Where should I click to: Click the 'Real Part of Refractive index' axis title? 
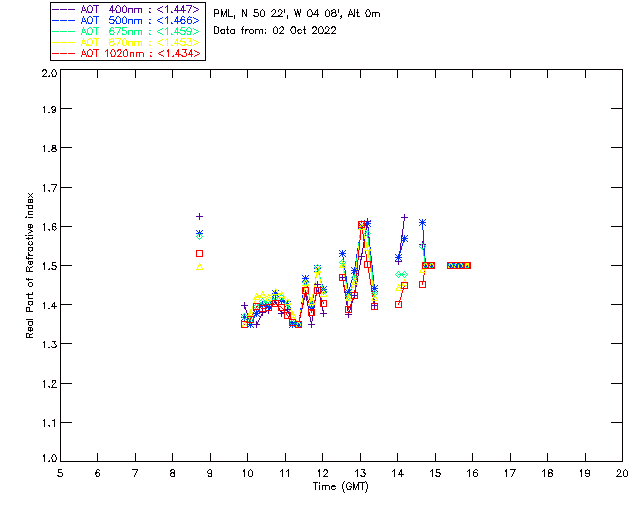coord(29,265)
